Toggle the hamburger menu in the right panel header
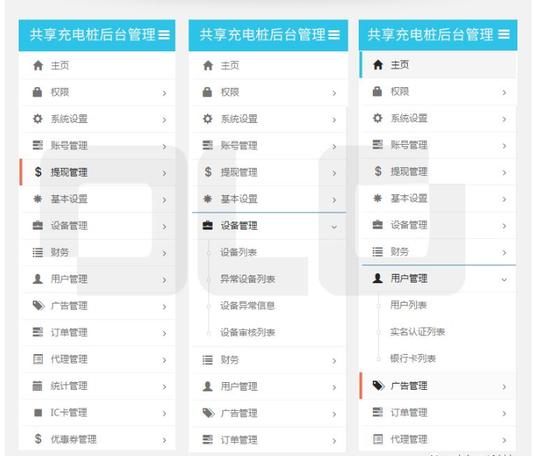Screen dimensions: 540x456 tap(504, 34)
